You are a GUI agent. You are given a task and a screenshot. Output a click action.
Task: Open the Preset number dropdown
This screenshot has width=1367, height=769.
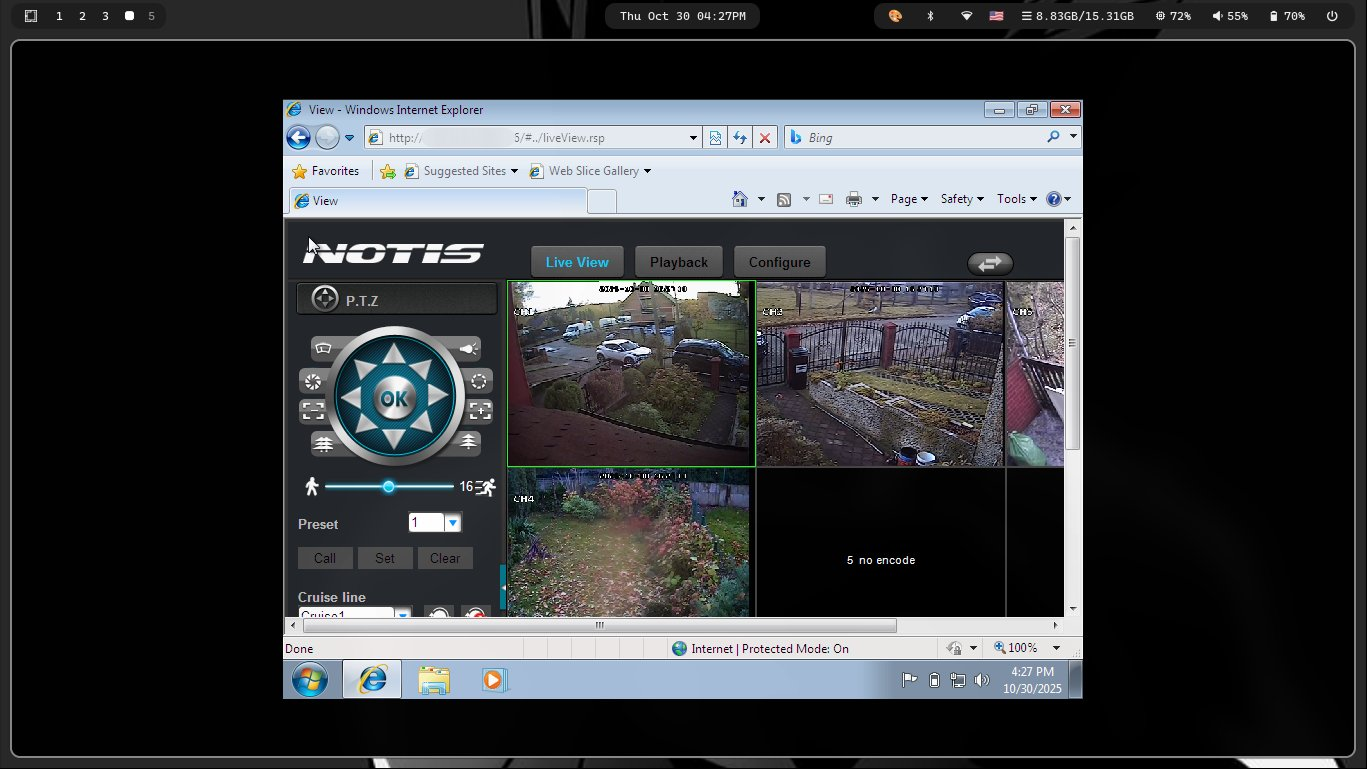tap(452, 523)
